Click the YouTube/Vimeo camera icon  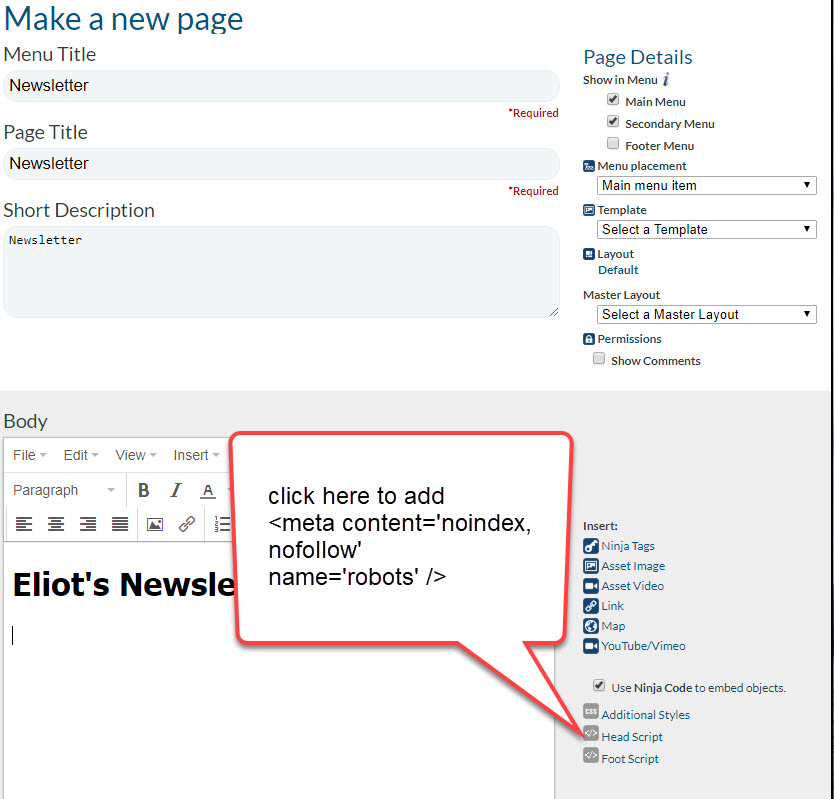point(590,646)
